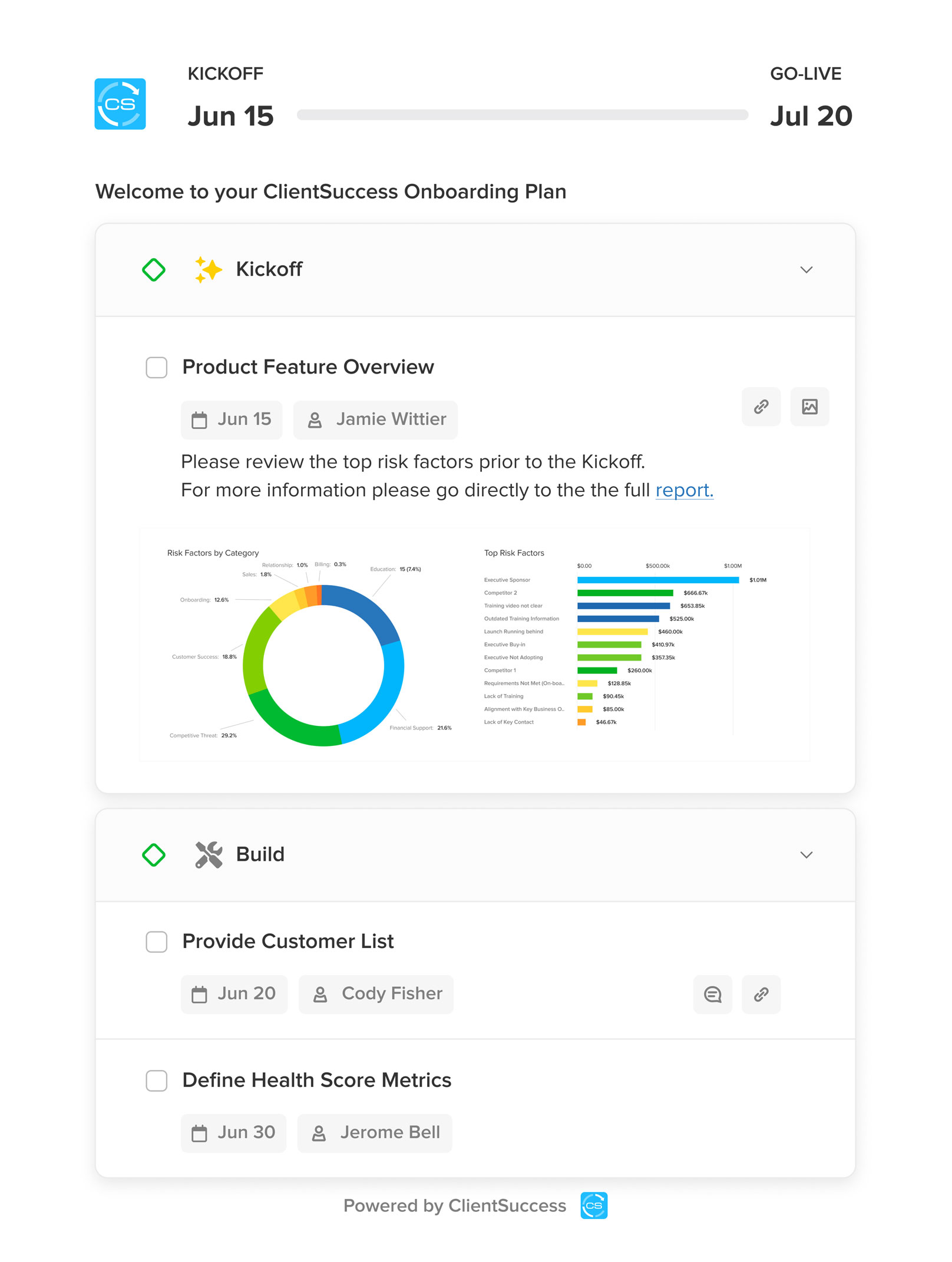Select the Jamie Wittier assignee chip

[x=375, y=419]
